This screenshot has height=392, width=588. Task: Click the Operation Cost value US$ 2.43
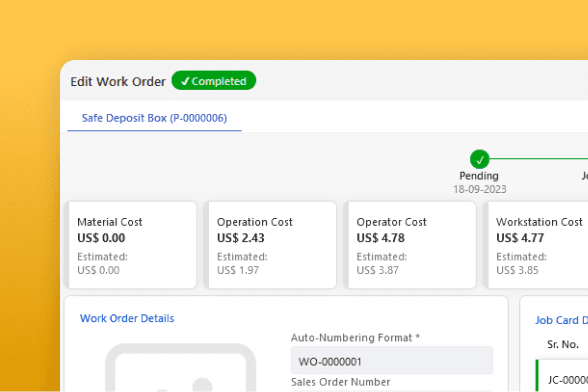tap(241, 238)
